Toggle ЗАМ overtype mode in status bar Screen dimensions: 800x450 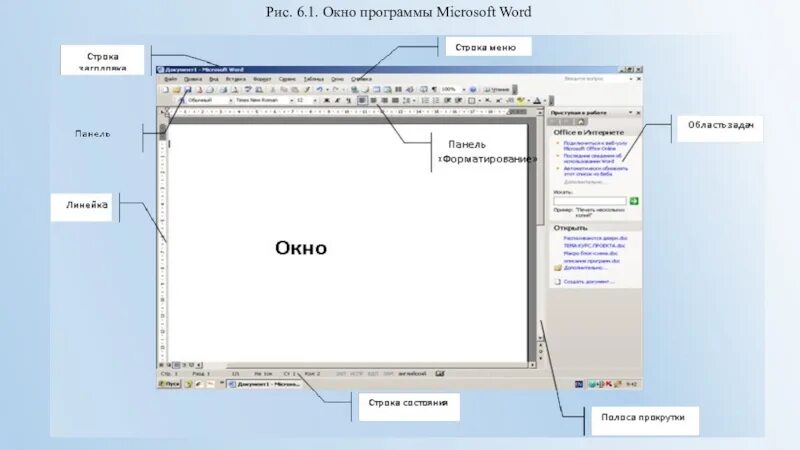pos(388,373)
